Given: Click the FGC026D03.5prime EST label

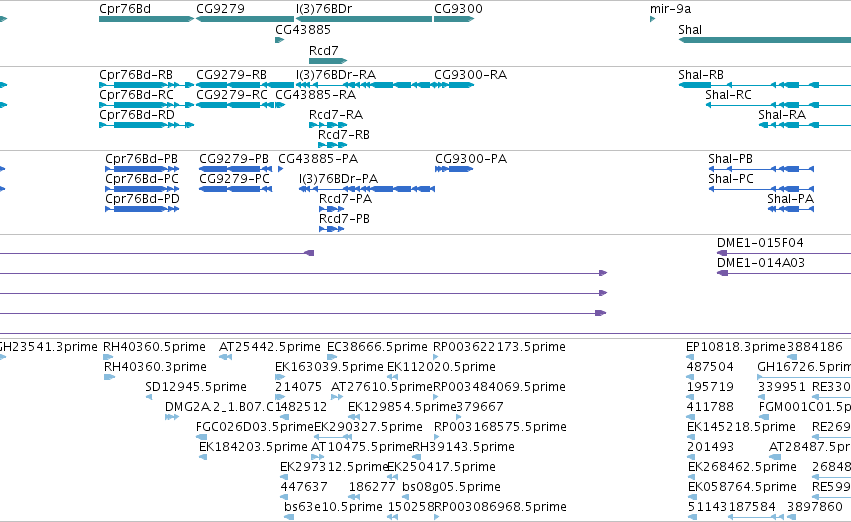Looking at the screenshot, I should tap(255, 428).
